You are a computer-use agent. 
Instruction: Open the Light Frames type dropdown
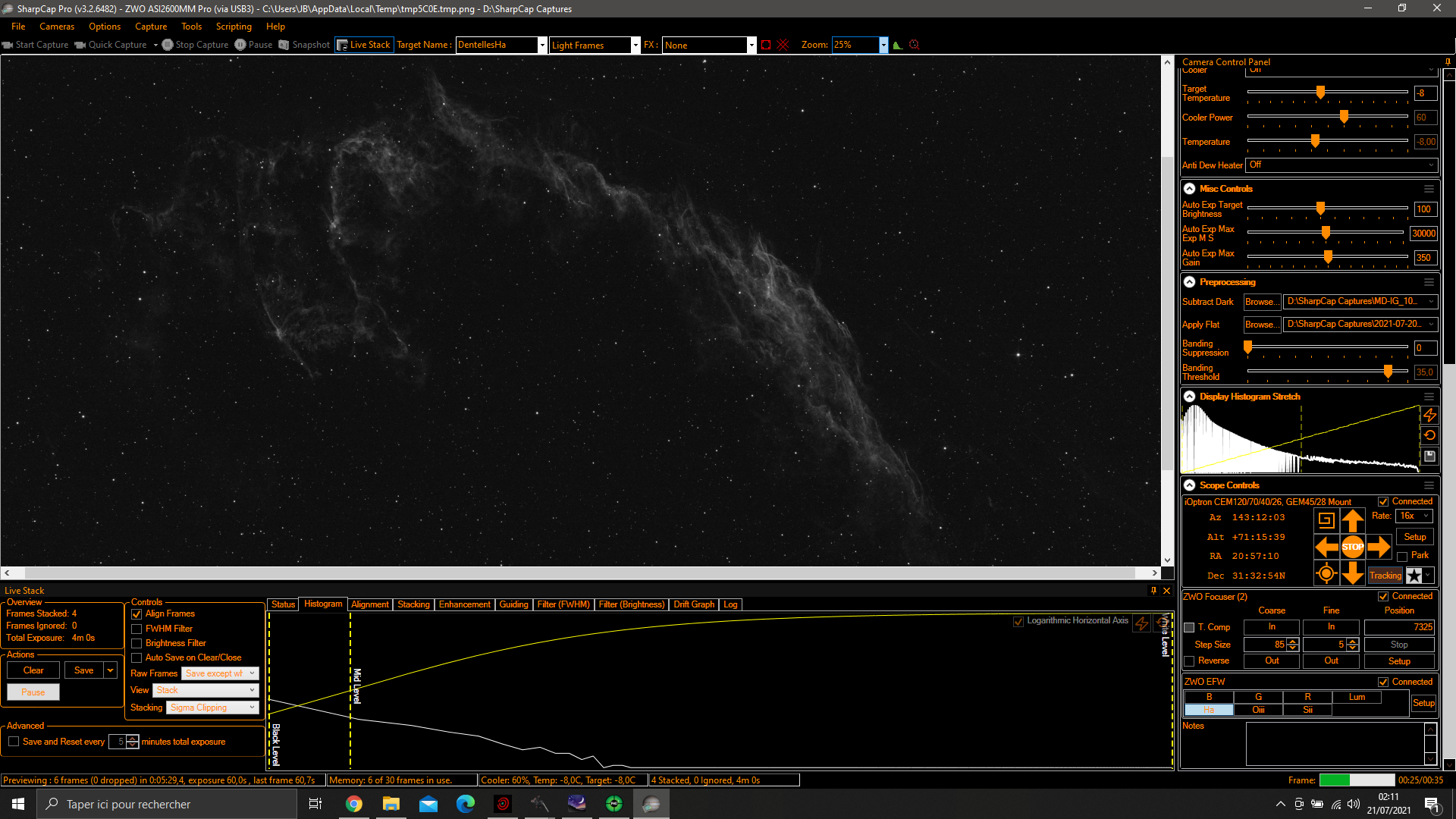tap(635, 45)
